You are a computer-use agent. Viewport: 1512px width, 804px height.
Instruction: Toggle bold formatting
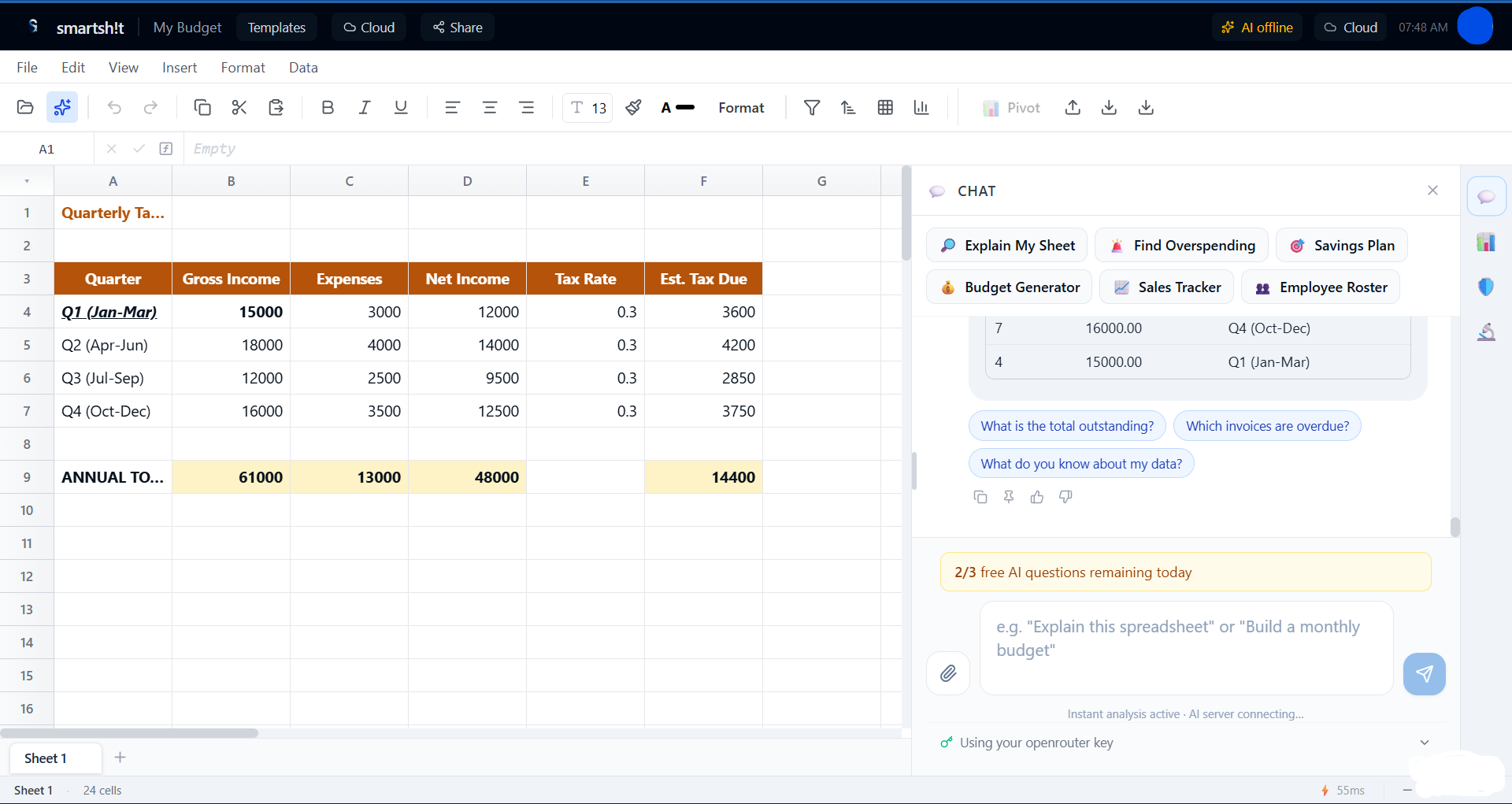pos(328,108)
